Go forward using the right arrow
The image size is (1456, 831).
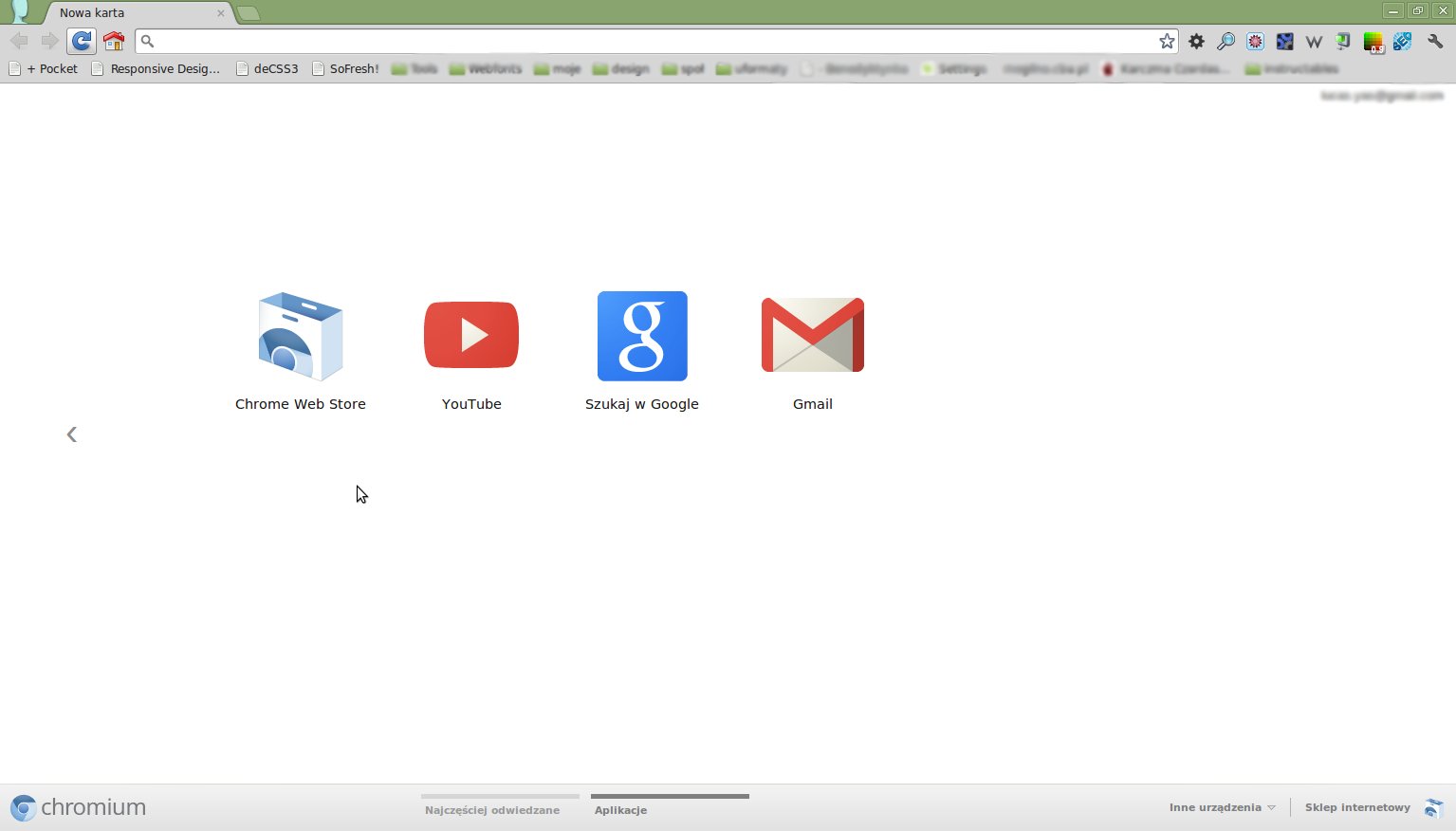[49, 41]
